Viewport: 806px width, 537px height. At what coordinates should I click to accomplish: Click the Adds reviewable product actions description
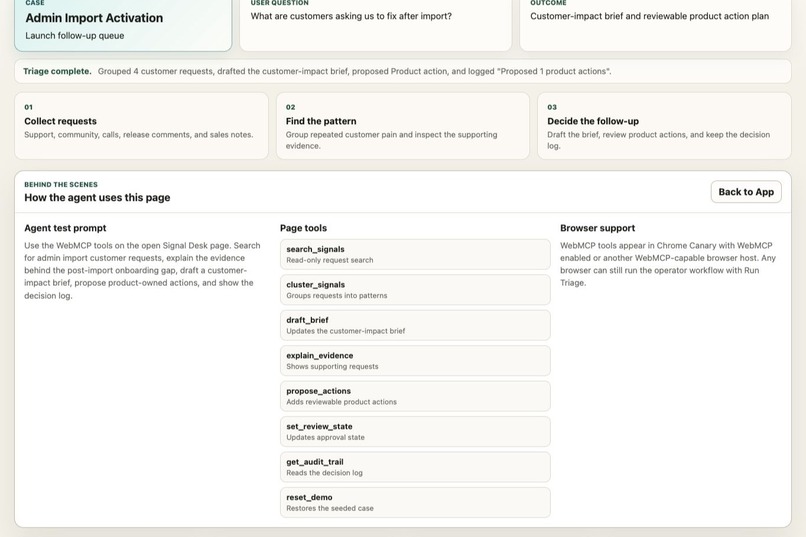(341, 402)
